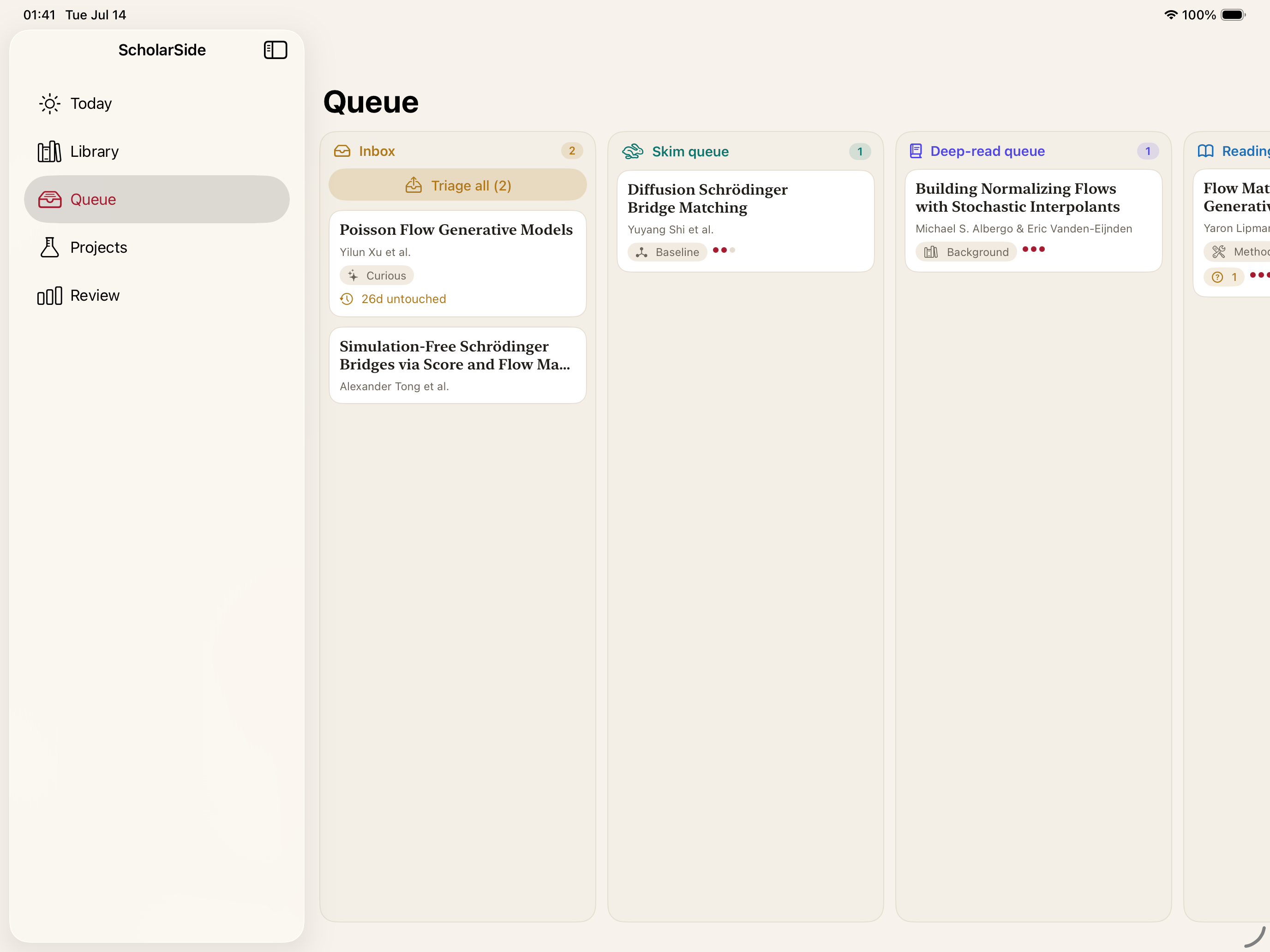1270x952 pixels.
Task: Open Poisson Flow Generative Models card
Action: (458, 263)
